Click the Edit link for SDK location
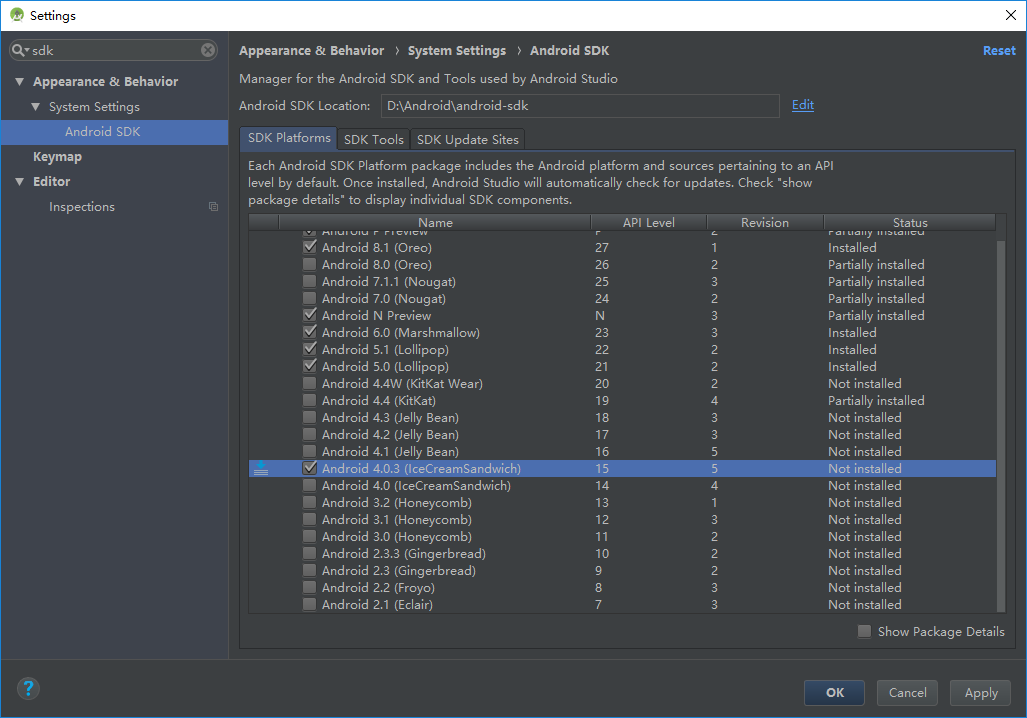 click(x=803, y=105)
